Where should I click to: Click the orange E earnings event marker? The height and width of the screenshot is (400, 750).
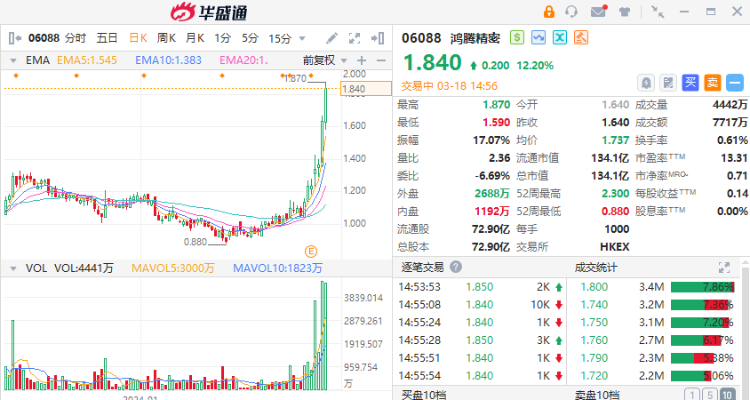point(311,251)
